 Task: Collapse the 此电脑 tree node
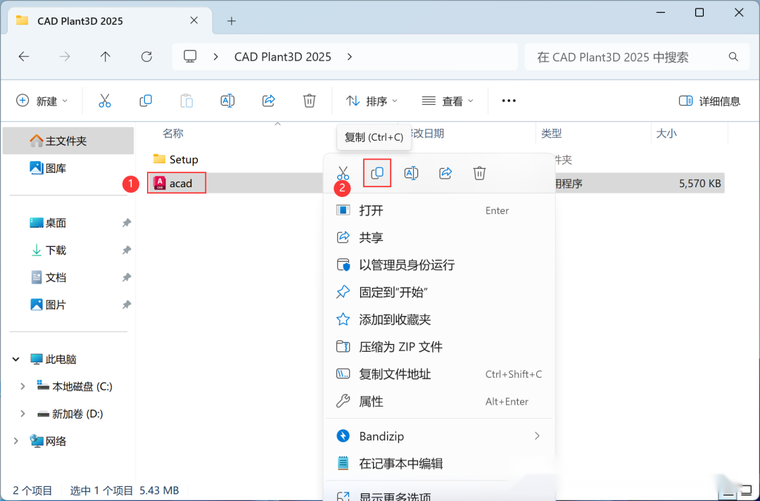coord(16,359)
